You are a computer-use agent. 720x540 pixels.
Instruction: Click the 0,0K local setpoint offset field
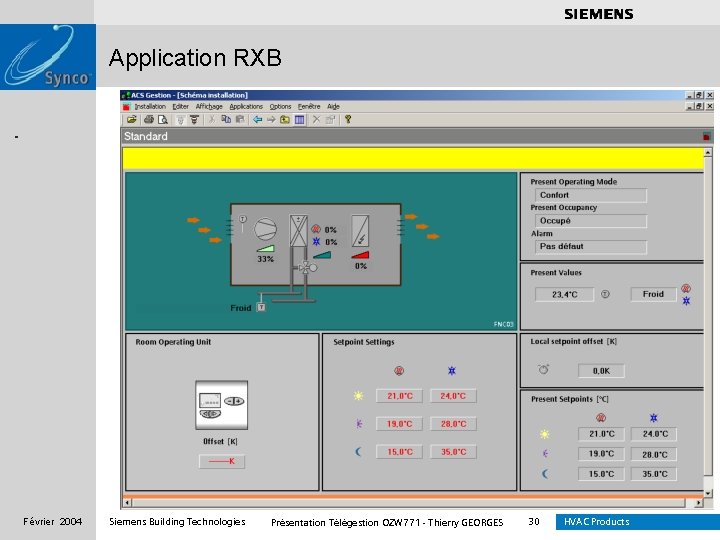coord(601,371)
